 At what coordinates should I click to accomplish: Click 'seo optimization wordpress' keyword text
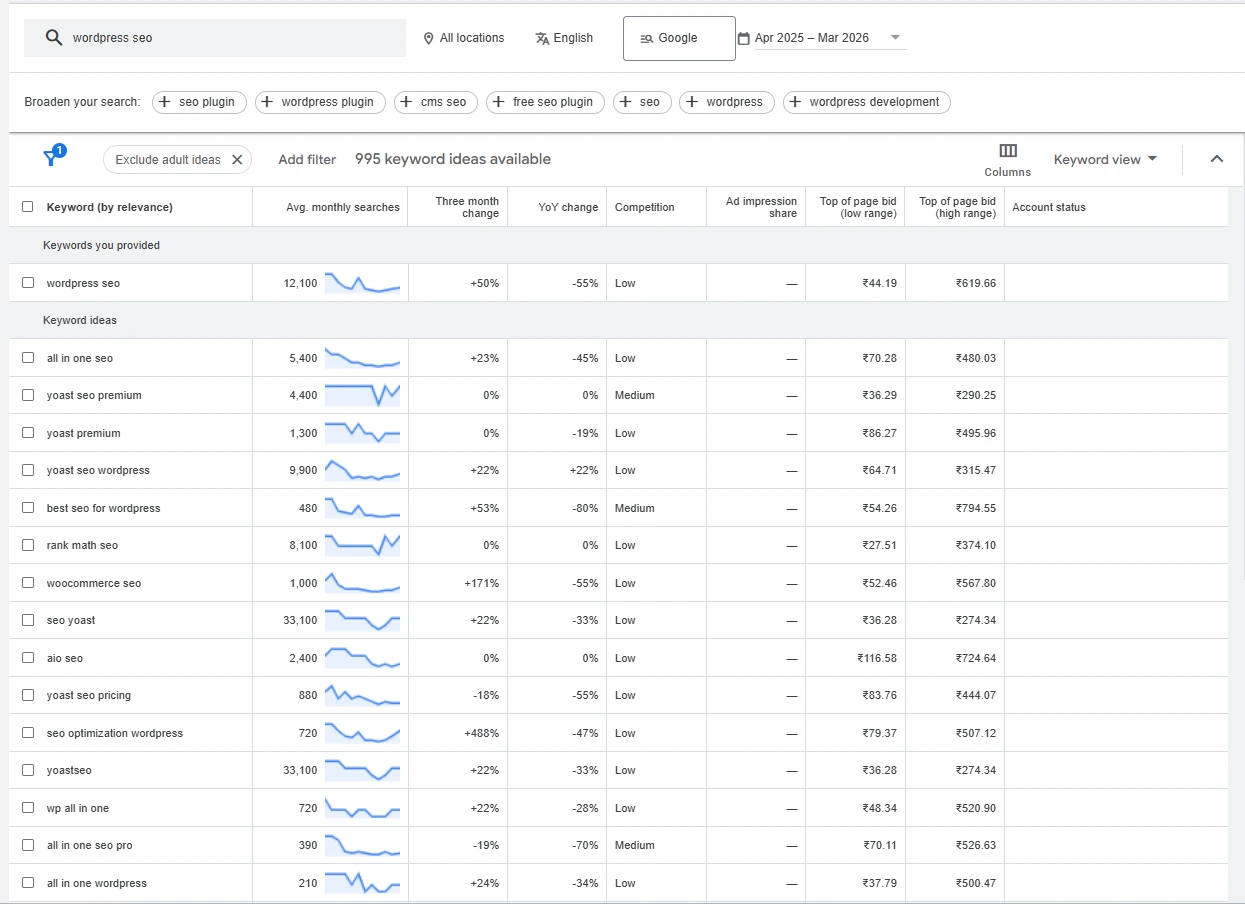point(115,733)
